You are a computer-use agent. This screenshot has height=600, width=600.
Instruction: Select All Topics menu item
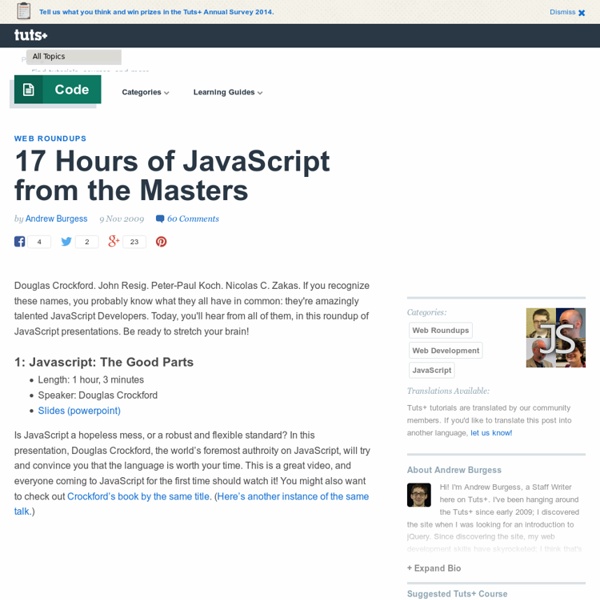tap(74, 57)
